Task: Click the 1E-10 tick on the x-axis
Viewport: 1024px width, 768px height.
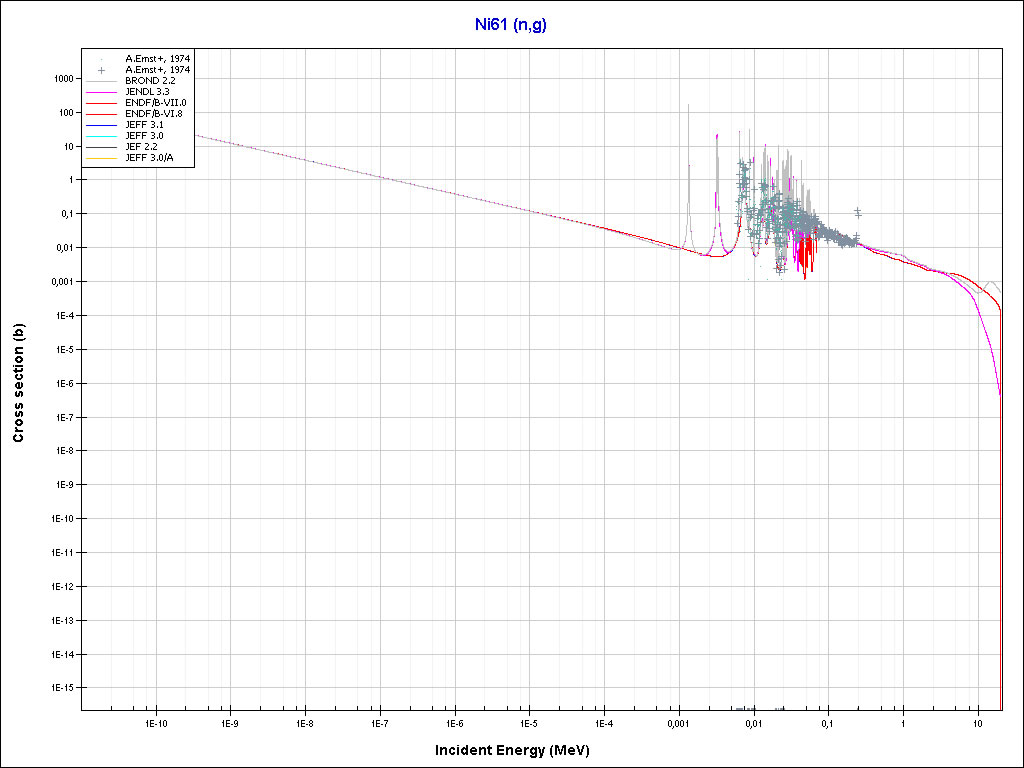Action: click(x=155, y=722)
